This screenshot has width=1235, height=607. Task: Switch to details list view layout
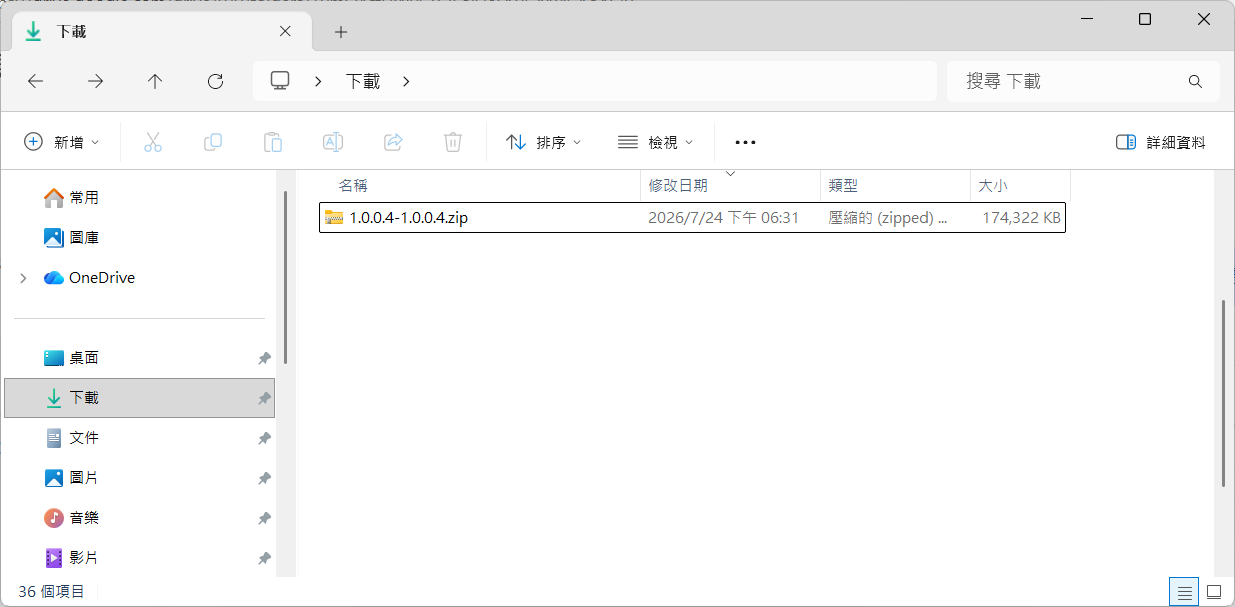(x=1185, y=592)
